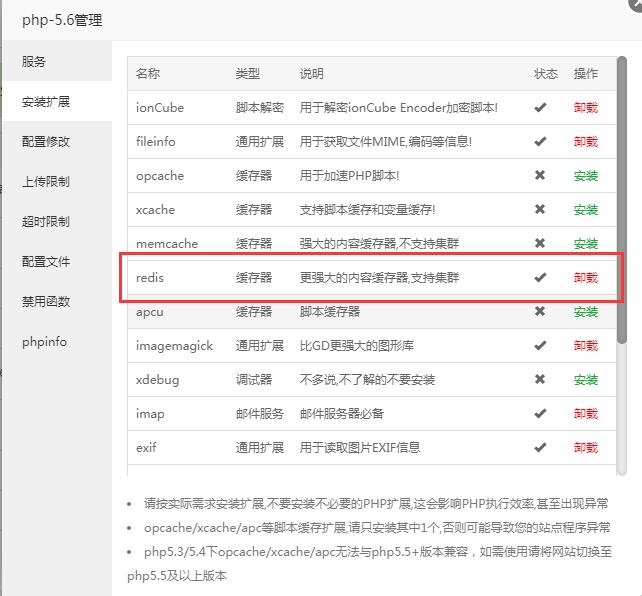Install the xdebug extension
The height and width of the screenshot is (596, 642).
click(x=585, y=379)
